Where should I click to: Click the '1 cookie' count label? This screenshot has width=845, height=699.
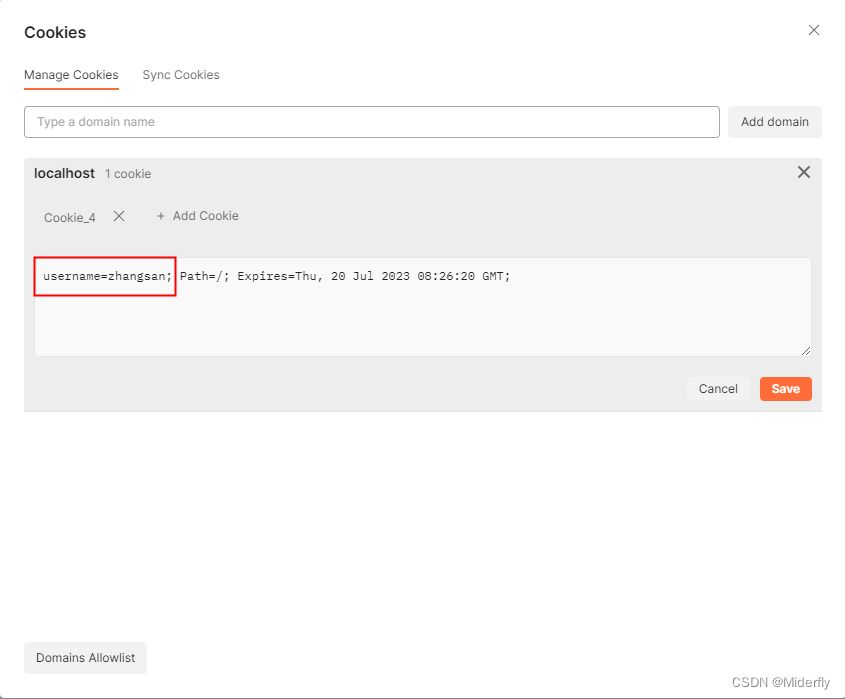128,174
